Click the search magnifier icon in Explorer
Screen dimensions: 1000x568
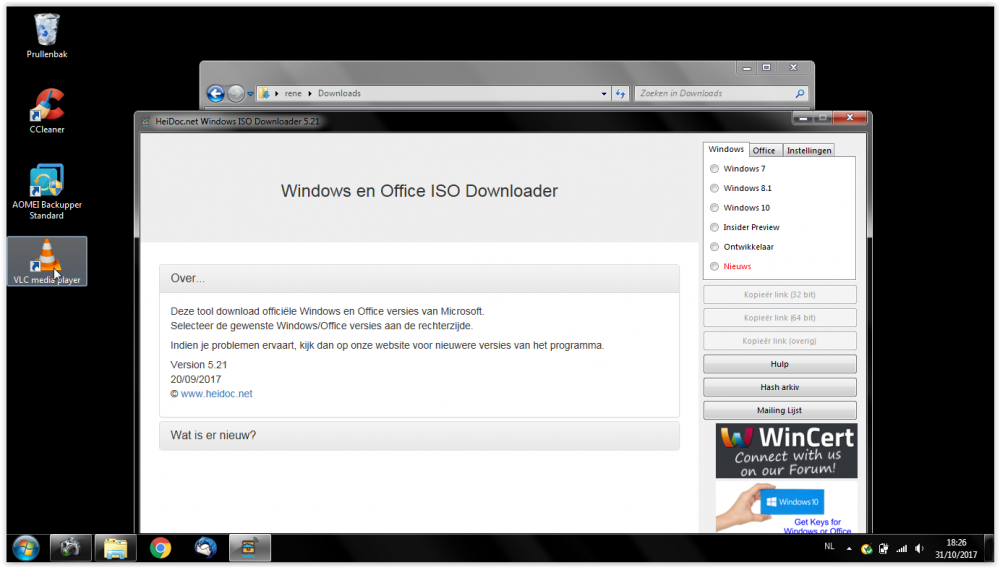click(x=800, y=94)
